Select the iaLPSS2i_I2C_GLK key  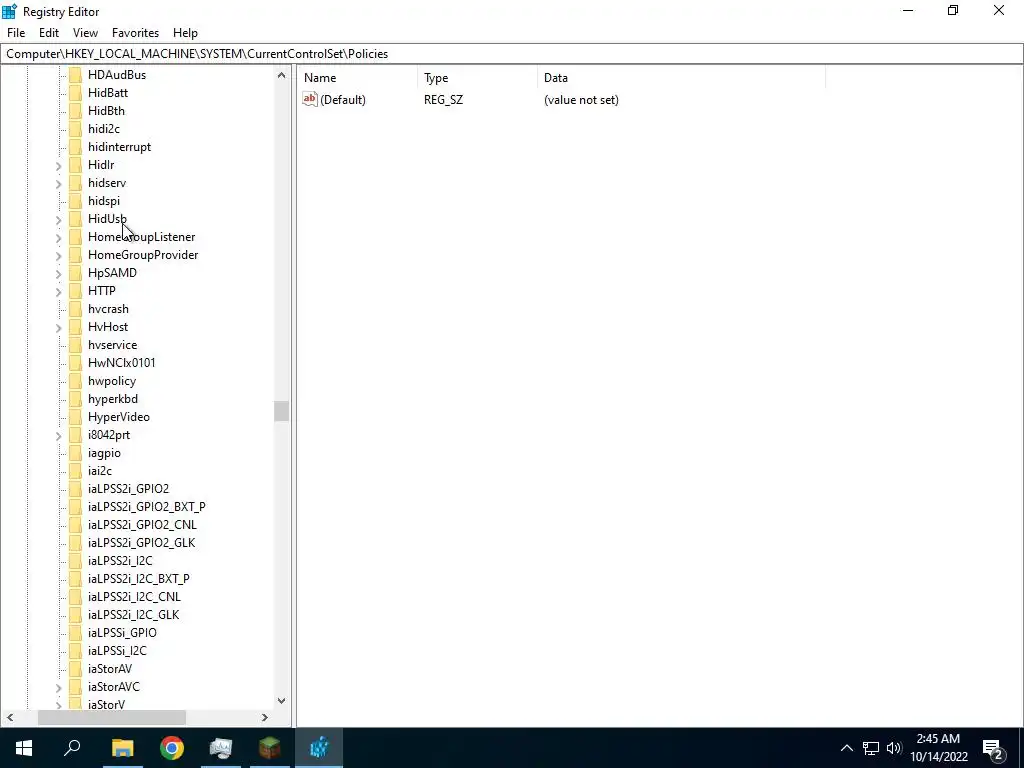click(x=133, y=615)
